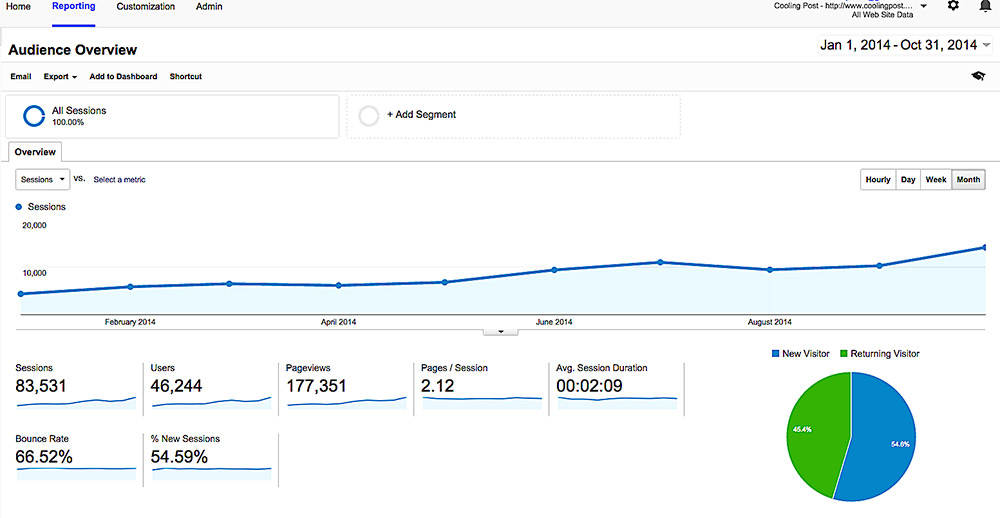1000x518 pixels.
Task: Open the settings gear icon
Action: [x=953, y=6]
